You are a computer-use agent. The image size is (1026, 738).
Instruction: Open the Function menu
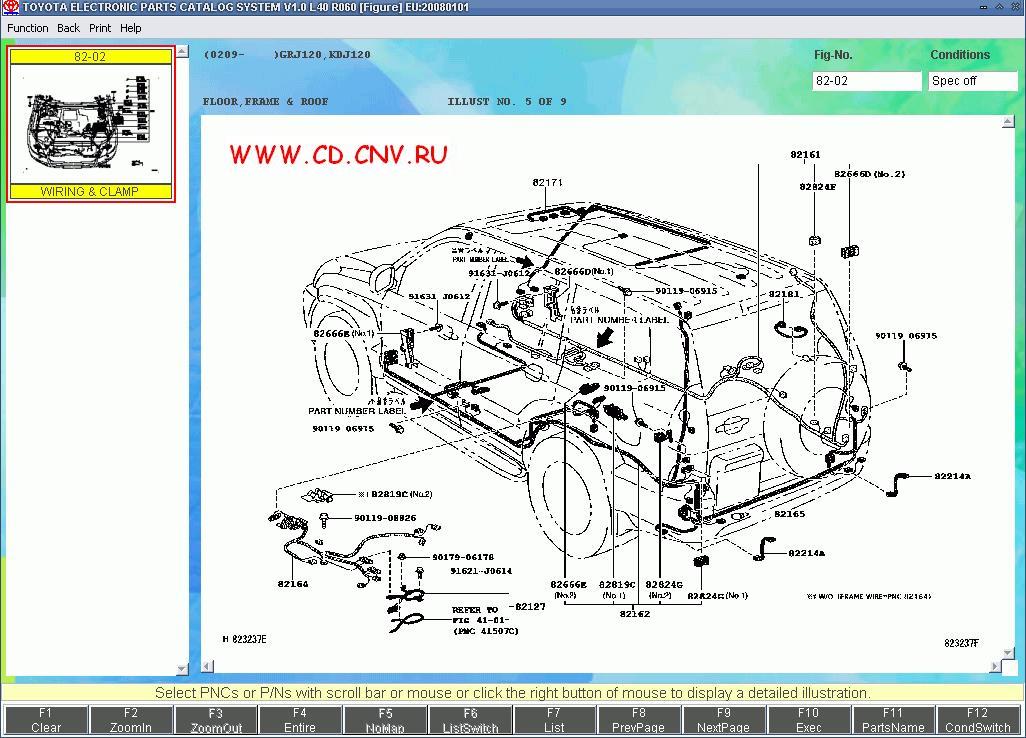click(27, 28)
